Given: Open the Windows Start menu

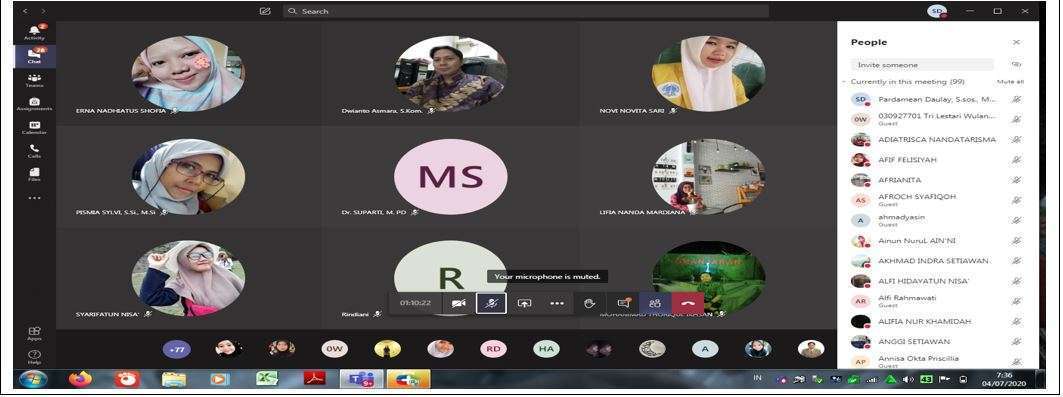Looking at the screenshot, I should (x=33, y=379).
